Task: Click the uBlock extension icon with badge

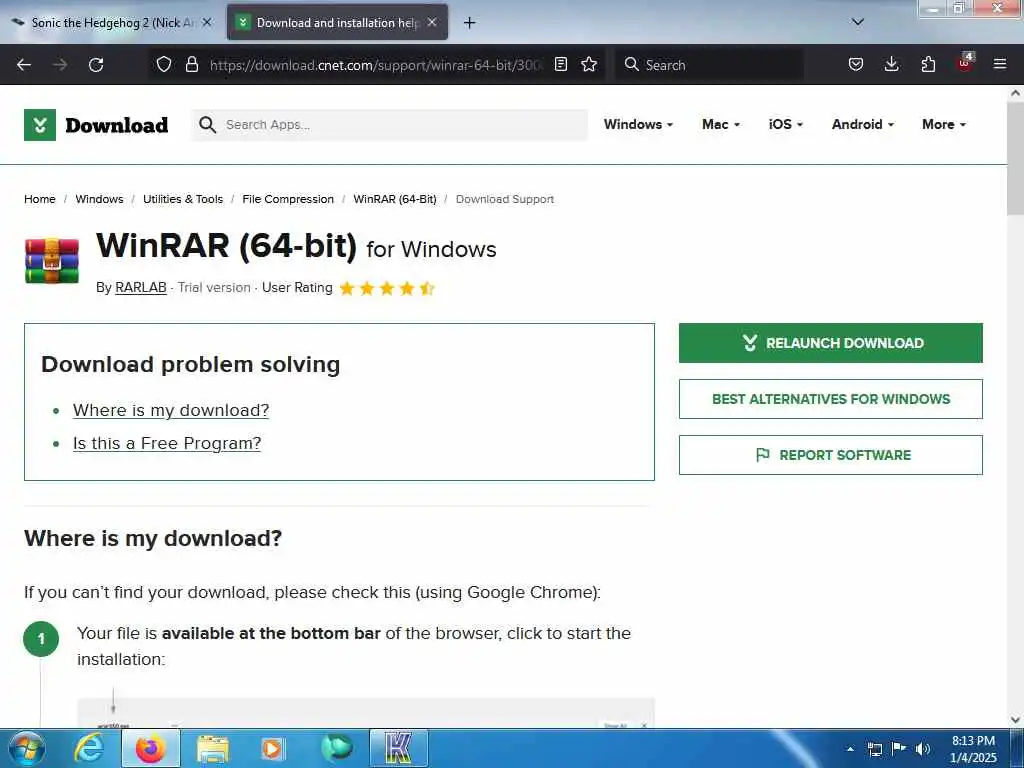Action: click(x=965, y=63)
